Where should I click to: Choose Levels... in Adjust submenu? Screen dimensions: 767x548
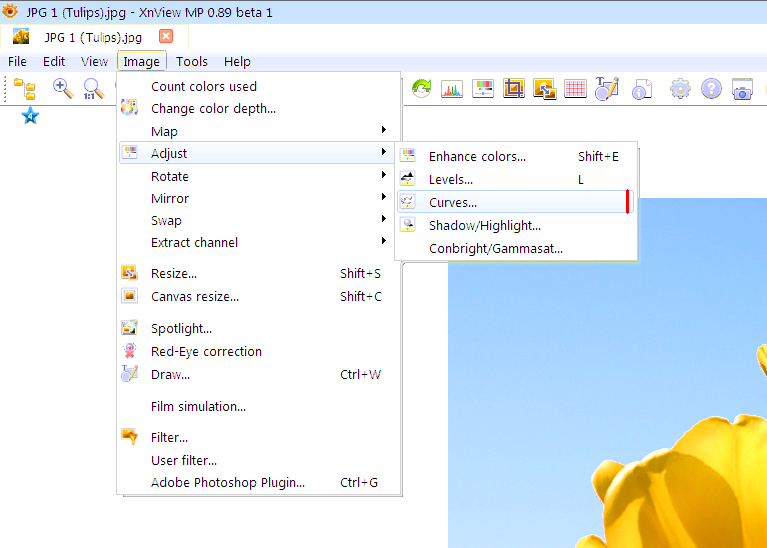tap(516, 180)
